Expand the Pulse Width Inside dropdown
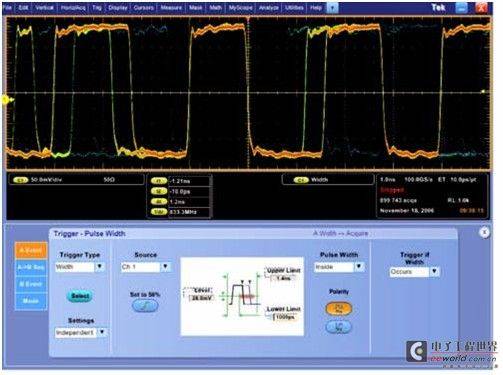Image resolution: width=503 pixels, height=375 pixels. tap(359, 267)
